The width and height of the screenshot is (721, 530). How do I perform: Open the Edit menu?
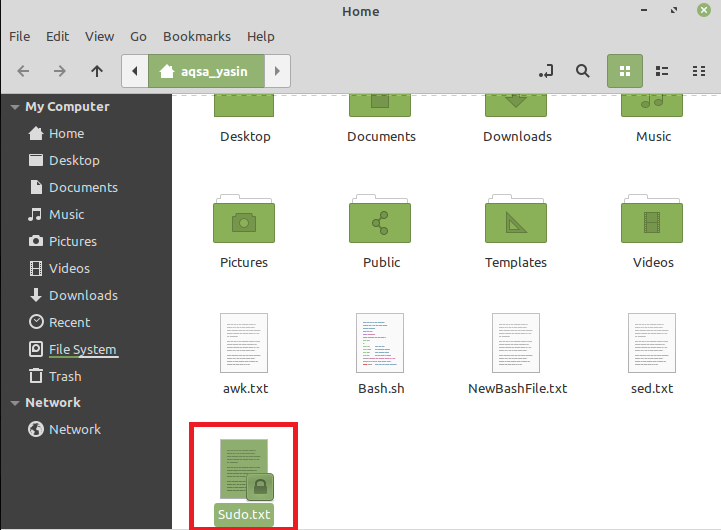[x=57, y=36]
